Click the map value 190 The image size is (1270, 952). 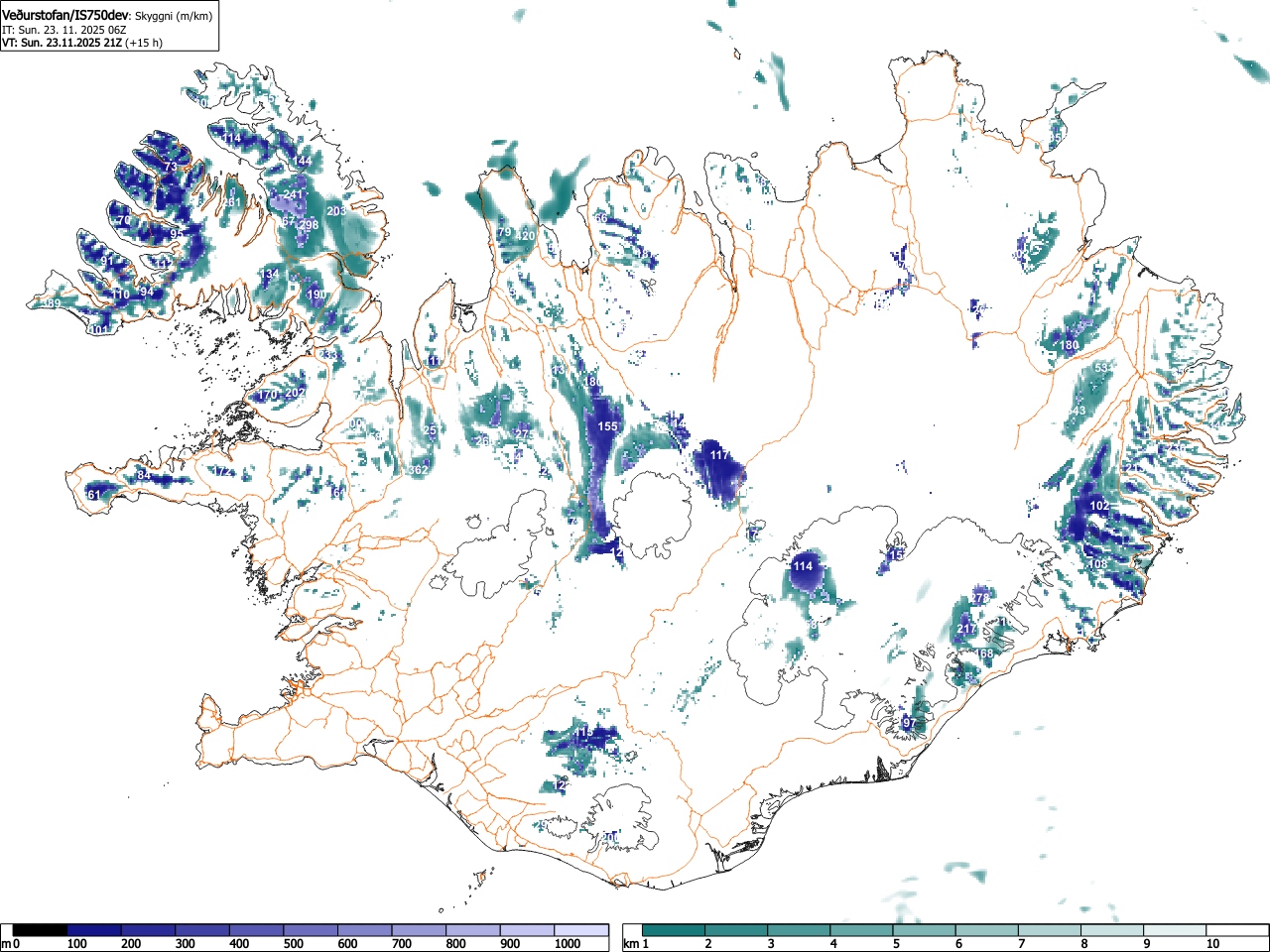click(x=317, y=296)
